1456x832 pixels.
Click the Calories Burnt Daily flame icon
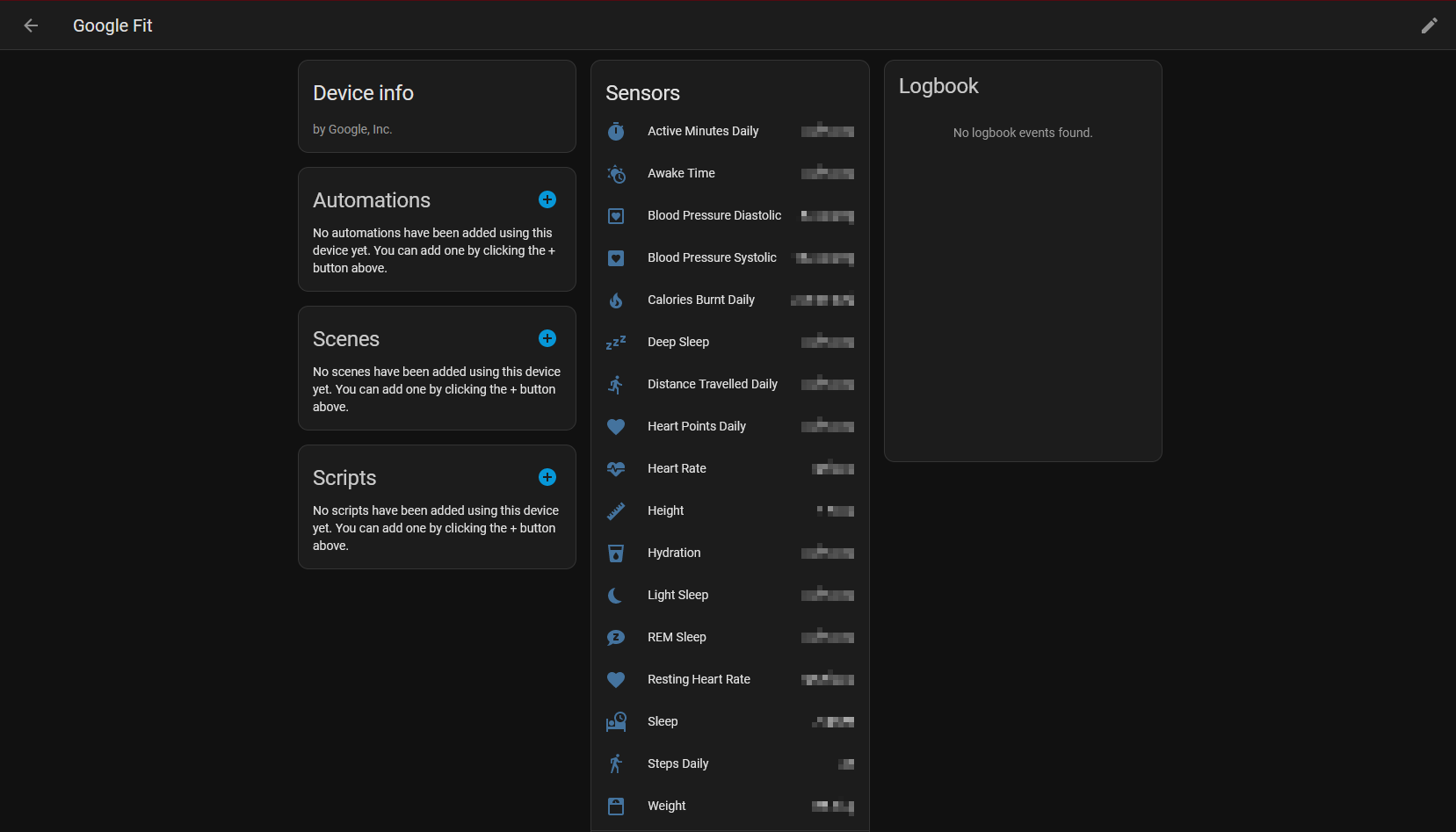click(616, 300)
